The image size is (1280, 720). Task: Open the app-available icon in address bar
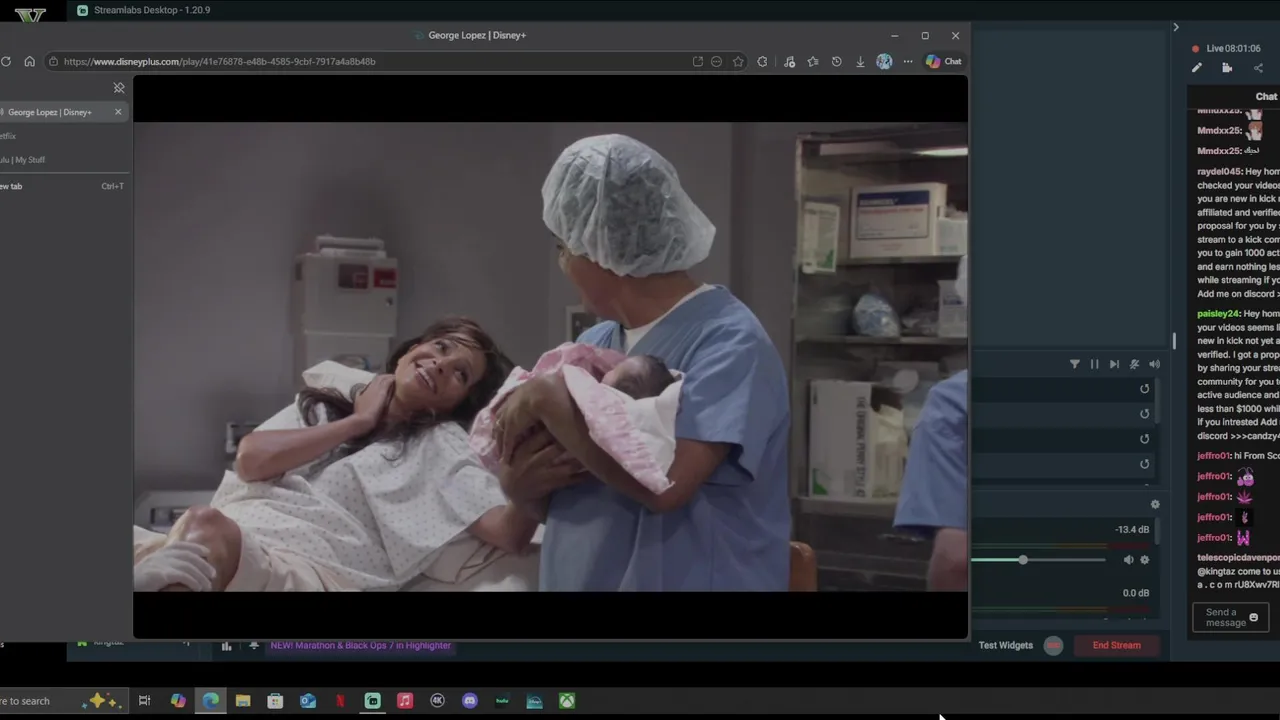point(697,61)
